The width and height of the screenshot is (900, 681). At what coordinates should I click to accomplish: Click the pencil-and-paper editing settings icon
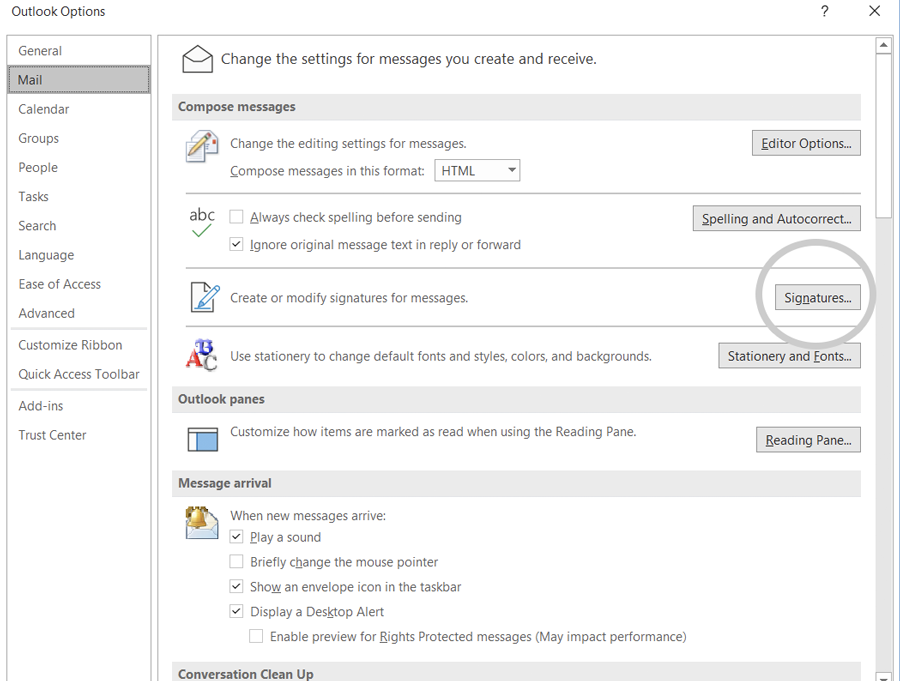(201, 146)
